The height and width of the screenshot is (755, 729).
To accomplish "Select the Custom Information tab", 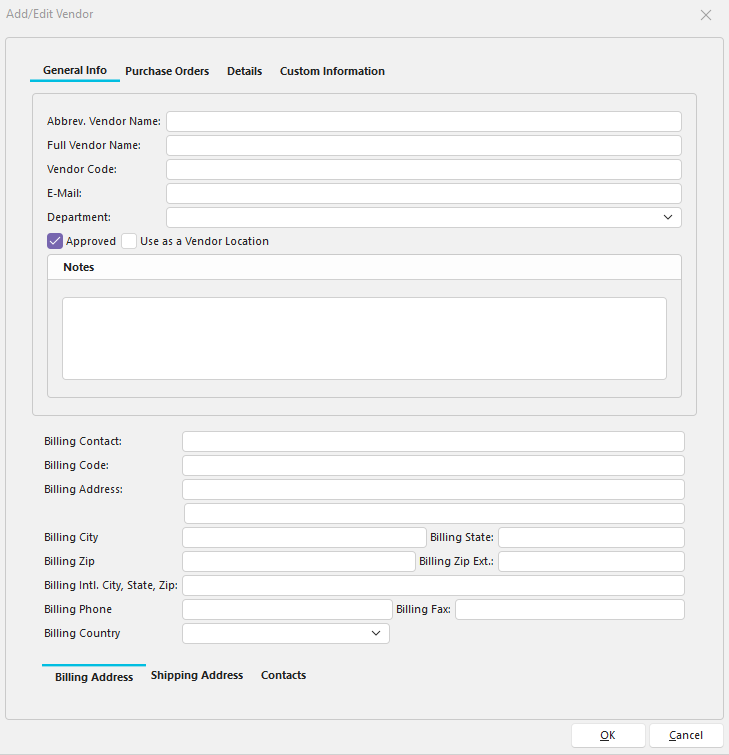I will pyautogui.click(x=332, y=71).
